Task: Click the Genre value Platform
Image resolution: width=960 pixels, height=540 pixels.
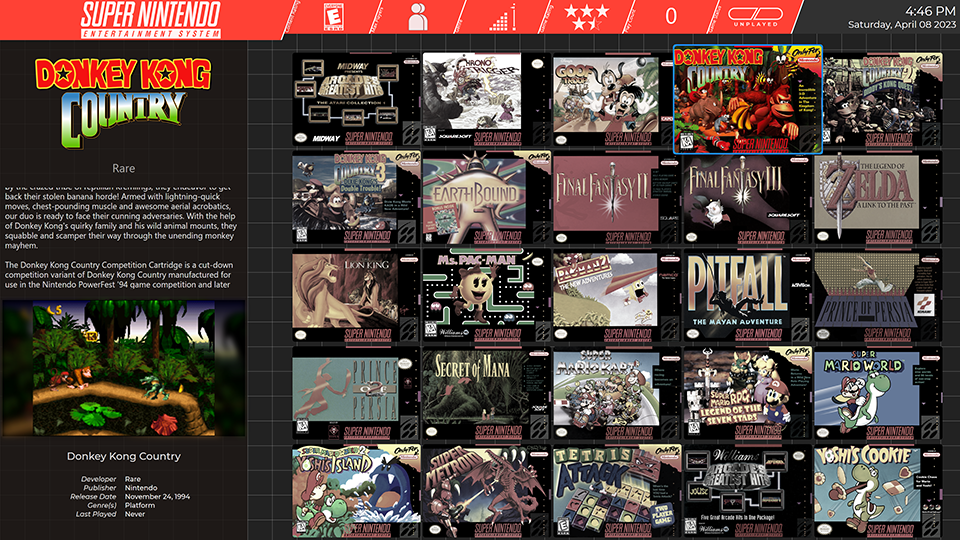Action: 140,505
